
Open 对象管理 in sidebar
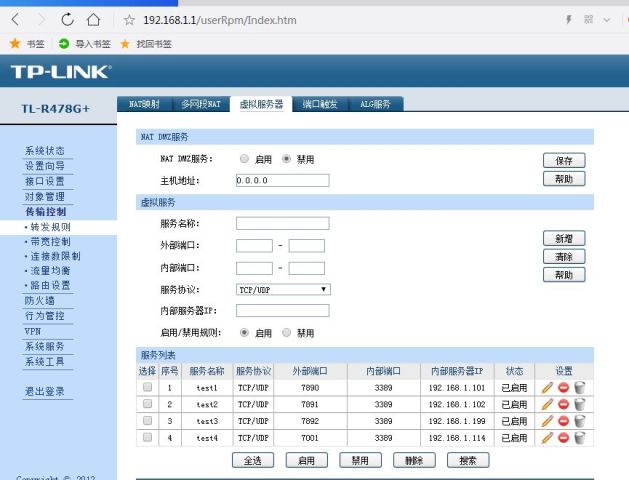[45, 196]
